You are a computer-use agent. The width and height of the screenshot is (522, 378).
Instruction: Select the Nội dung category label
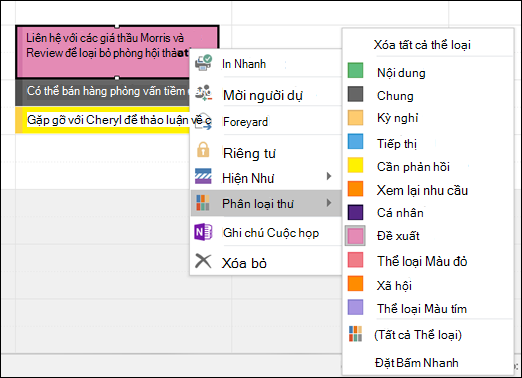401,73
